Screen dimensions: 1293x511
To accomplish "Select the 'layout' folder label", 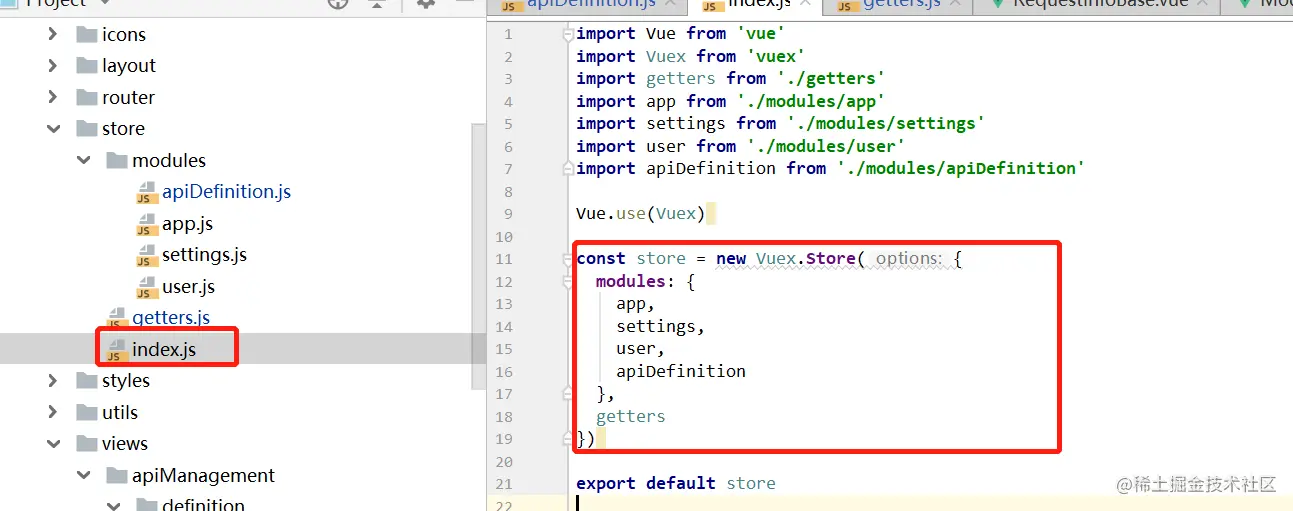I will pyautogui.click(x=129, y=66).
